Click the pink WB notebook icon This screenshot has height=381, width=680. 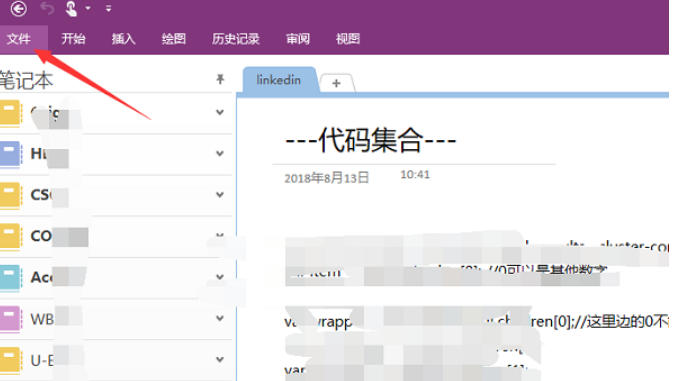(11, 319)
